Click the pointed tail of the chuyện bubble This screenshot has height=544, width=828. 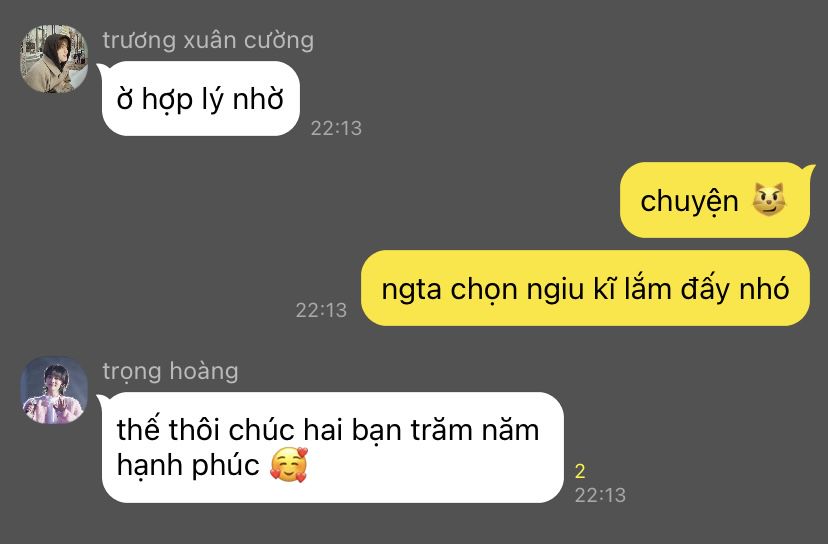[808, 169]
